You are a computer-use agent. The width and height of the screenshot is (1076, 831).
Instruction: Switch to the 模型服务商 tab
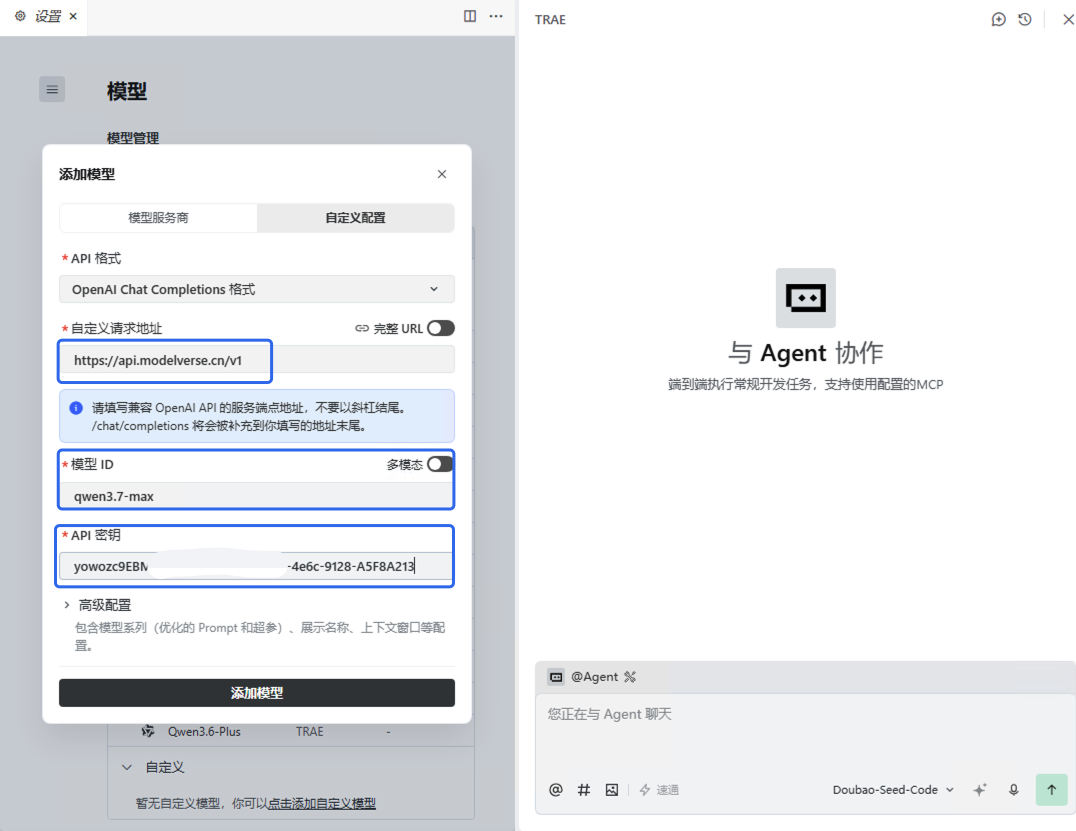159,218
